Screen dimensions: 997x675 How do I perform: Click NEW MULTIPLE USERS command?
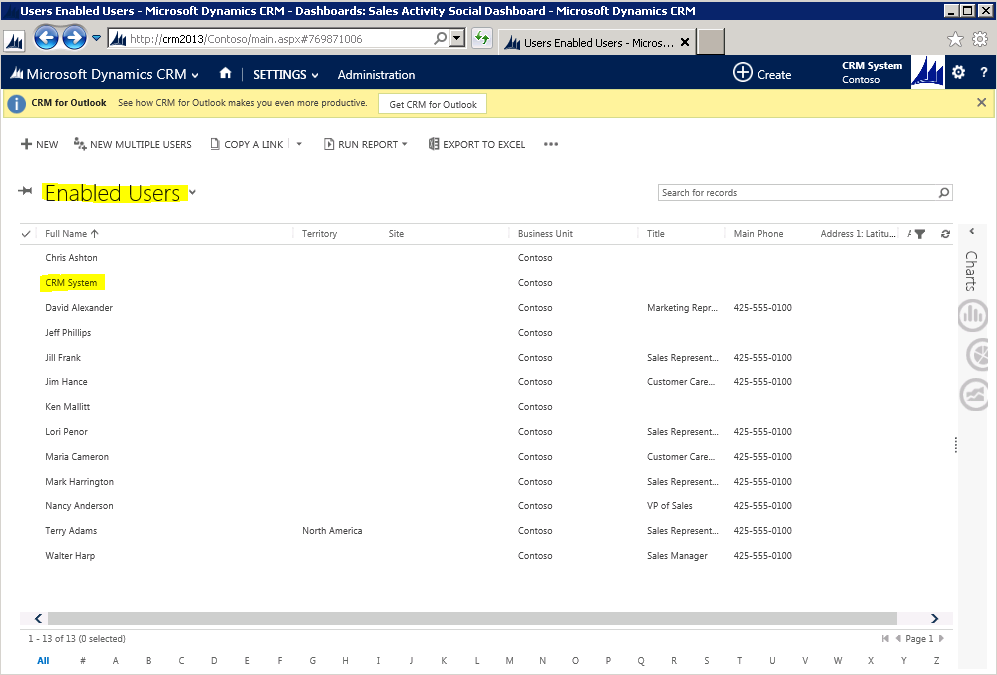coord(133,144)
